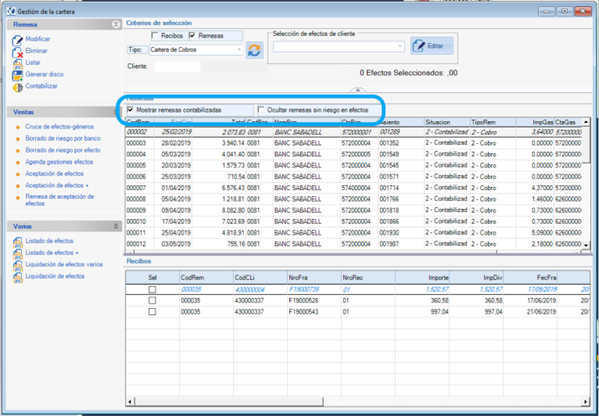Enable the Recibos checkbox
Screen dimensions: 599x416
click(x=155, y=36)
